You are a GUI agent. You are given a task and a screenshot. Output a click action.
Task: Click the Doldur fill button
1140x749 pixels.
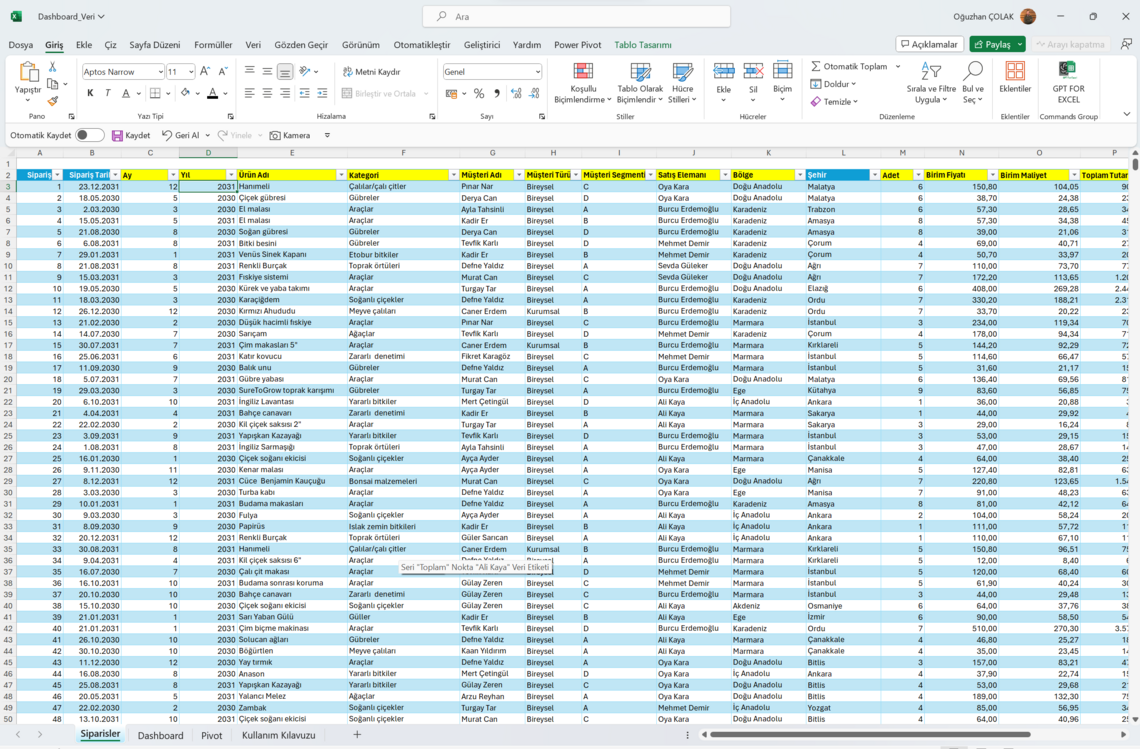pyautogui.click(x=833, y=84)
